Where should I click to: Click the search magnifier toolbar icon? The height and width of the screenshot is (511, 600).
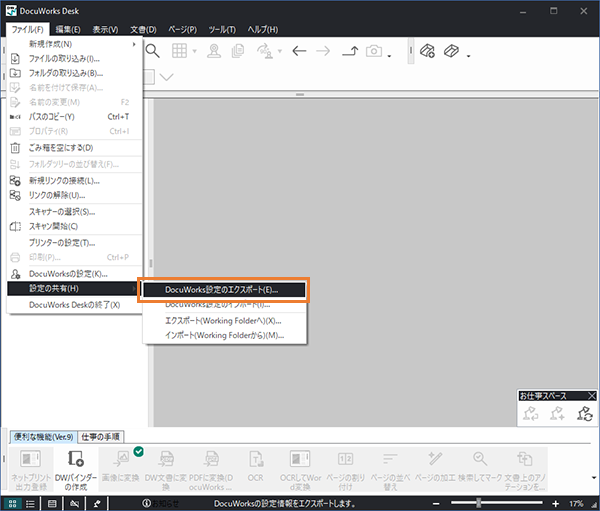click(152, 51)
